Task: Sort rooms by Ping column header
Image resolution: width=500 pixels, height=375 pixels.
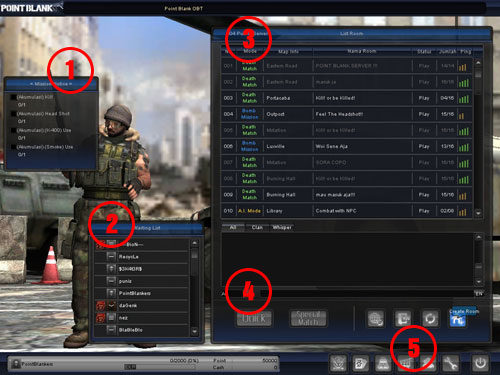Action: point(465,51)
